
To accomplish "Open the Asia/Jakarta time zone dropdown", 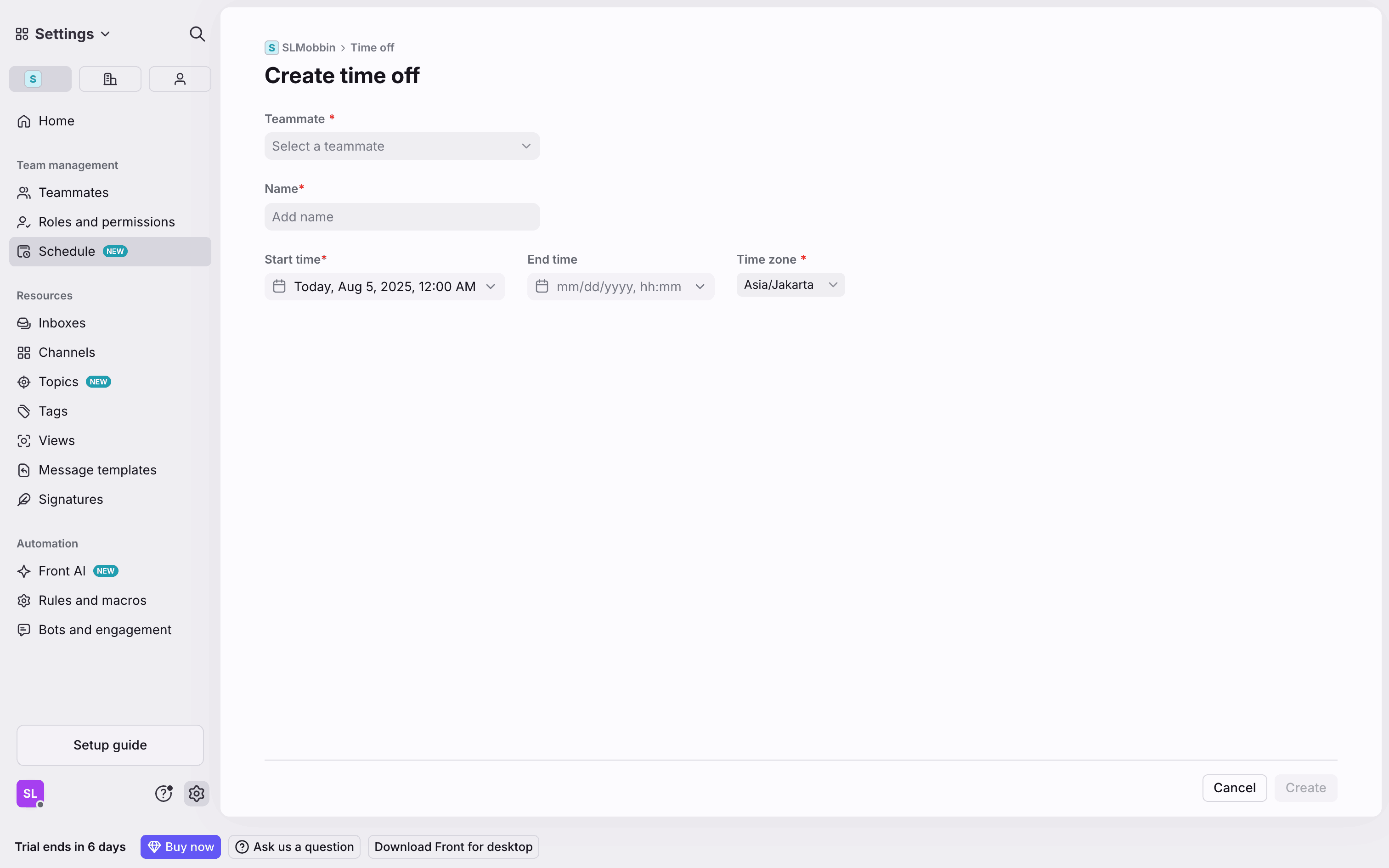I will point(790,285).
